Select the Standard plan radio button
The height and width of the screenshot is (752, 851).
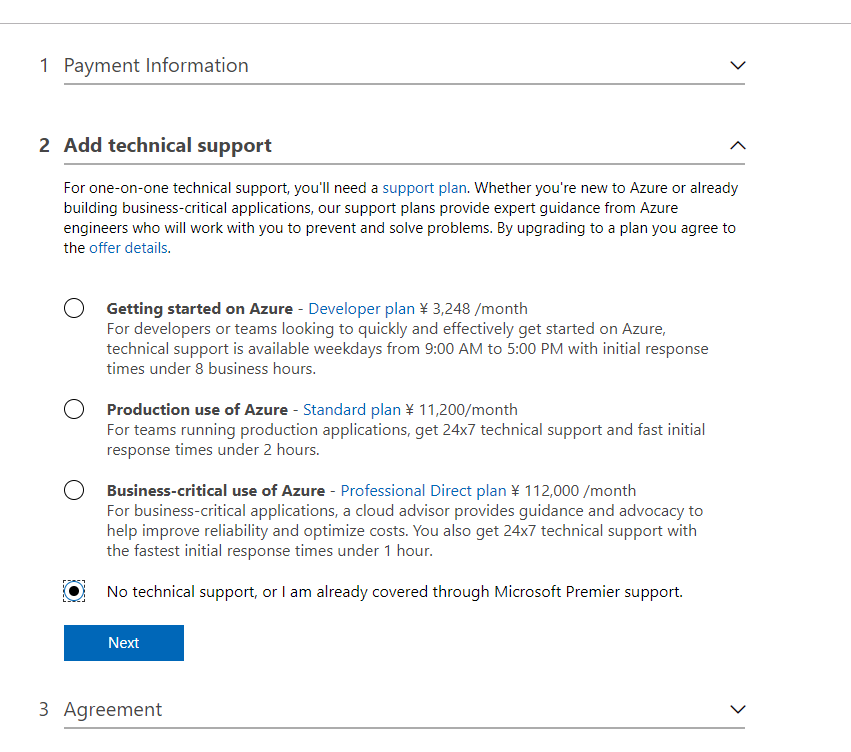[74, 409]
